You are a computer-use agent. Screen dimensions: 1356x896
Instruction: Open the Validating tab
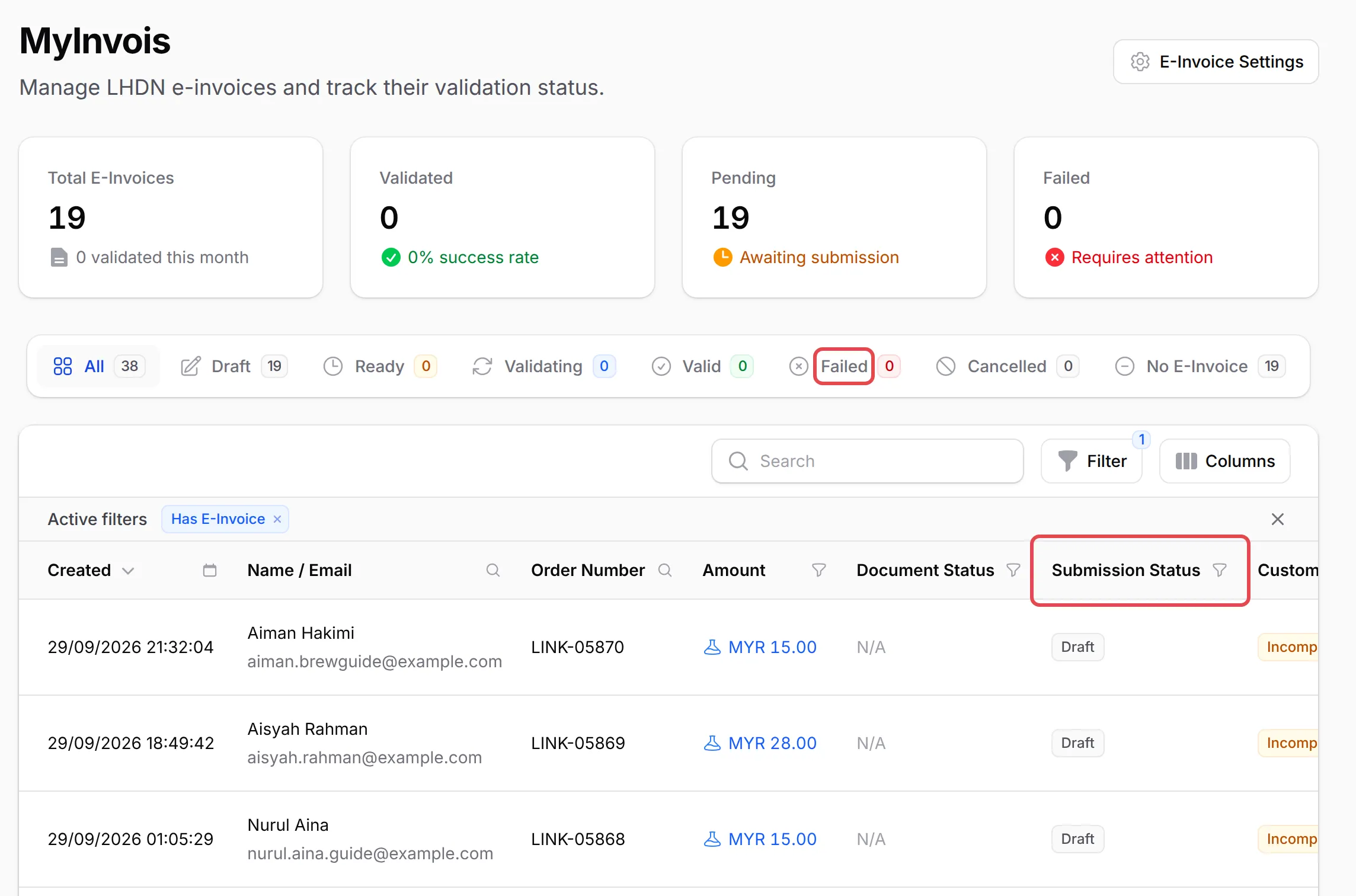pos(544,366)
